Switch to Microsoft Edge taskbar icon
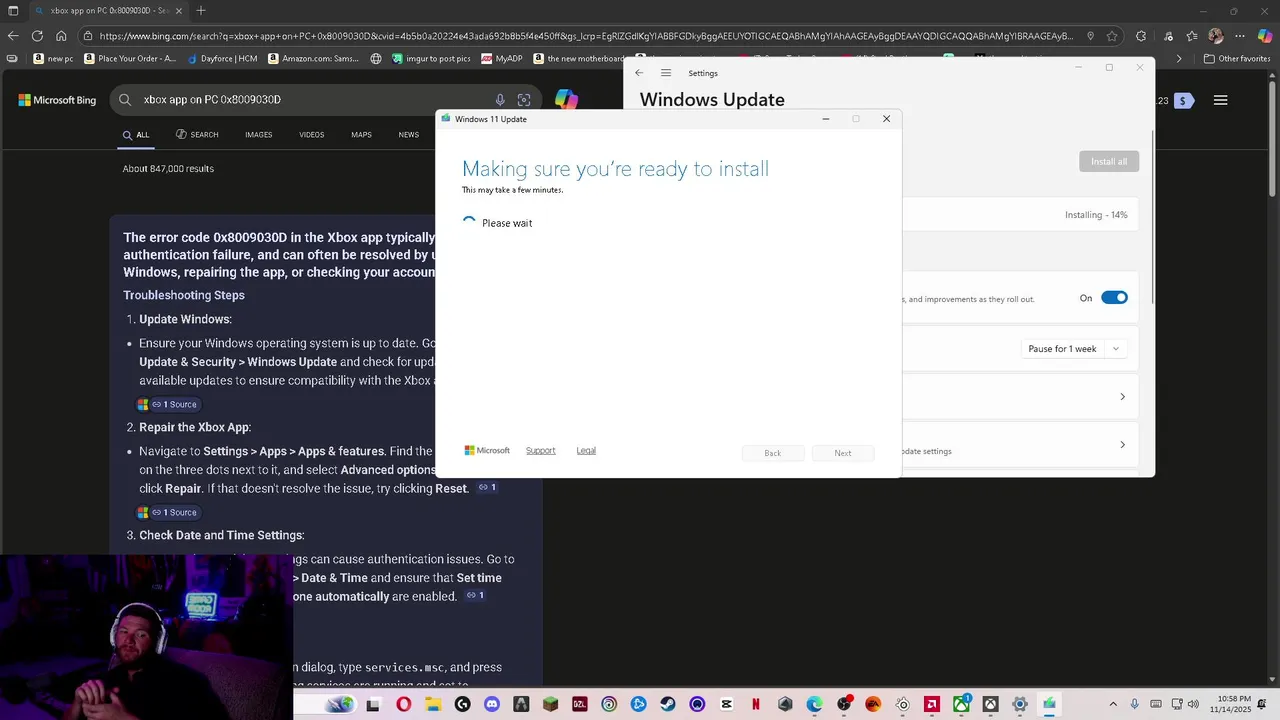1280x720 pixels. 814,704
